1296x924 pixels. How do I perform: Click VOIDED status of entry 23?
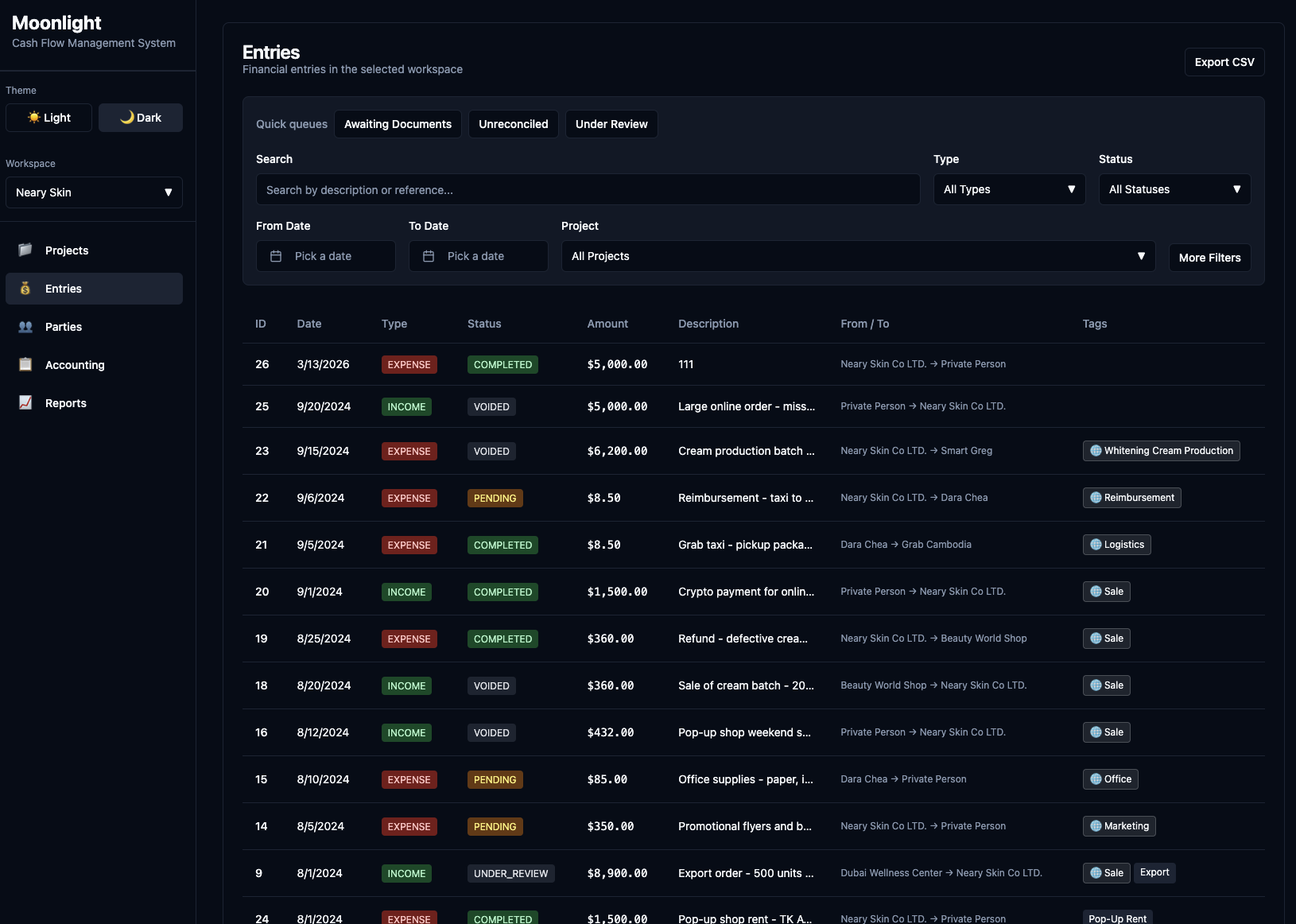tap(491, 451)
